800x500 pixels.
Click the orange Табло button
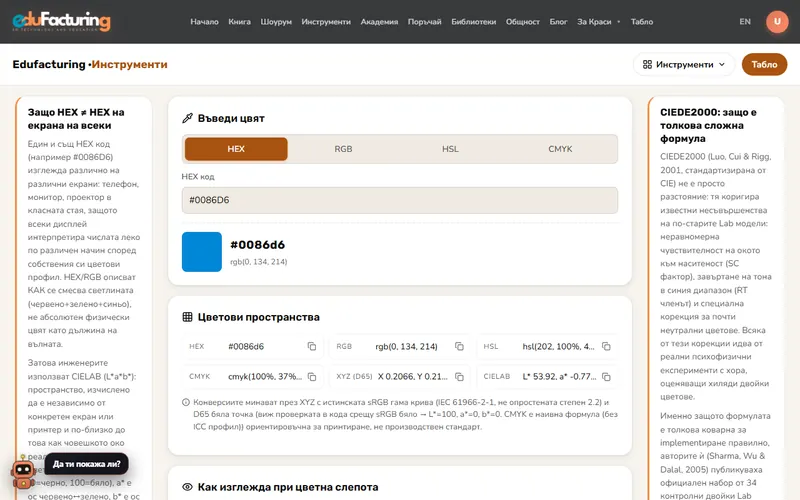764,64
